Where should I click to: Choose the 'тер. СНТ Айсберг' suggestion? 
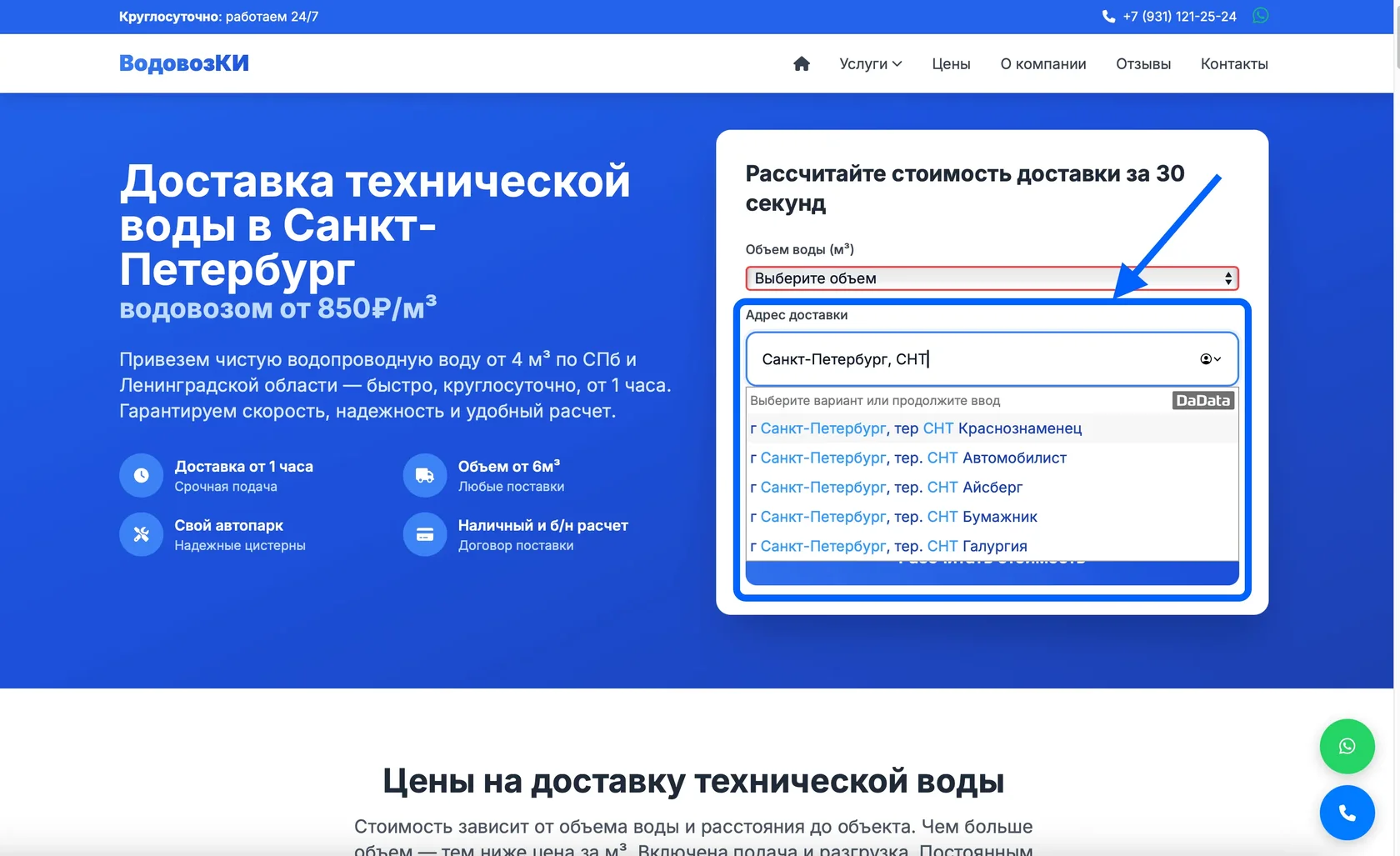point(887,487)
